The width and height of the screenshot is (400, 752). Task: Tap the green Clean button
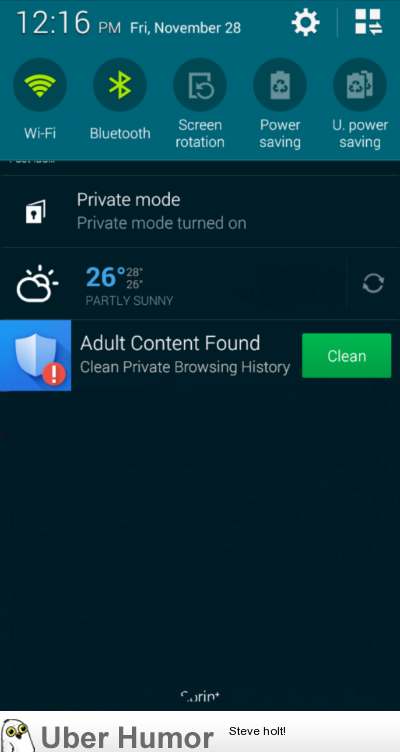[346, 355]
